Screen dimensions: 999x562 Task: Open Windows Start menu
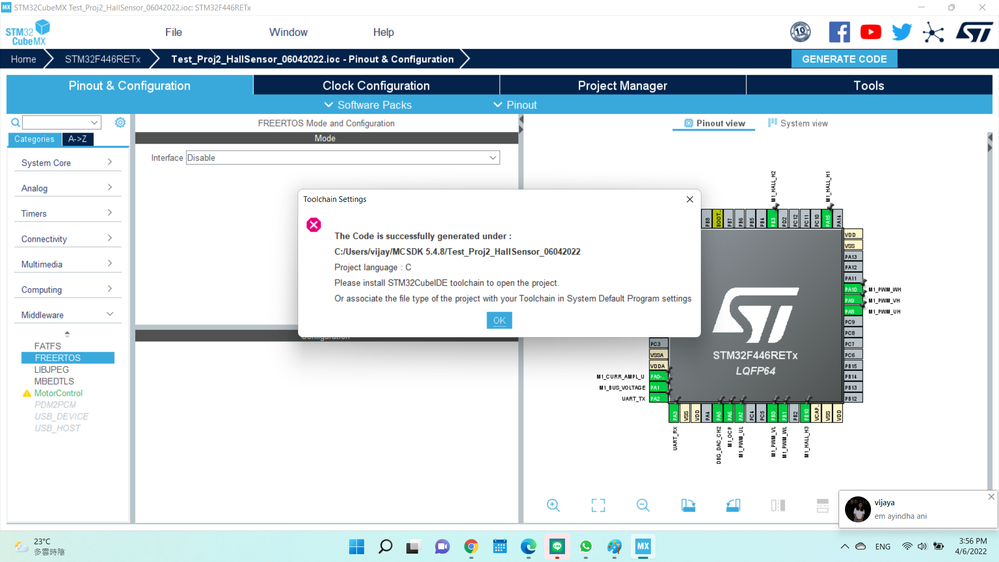(x=357, y=546)
